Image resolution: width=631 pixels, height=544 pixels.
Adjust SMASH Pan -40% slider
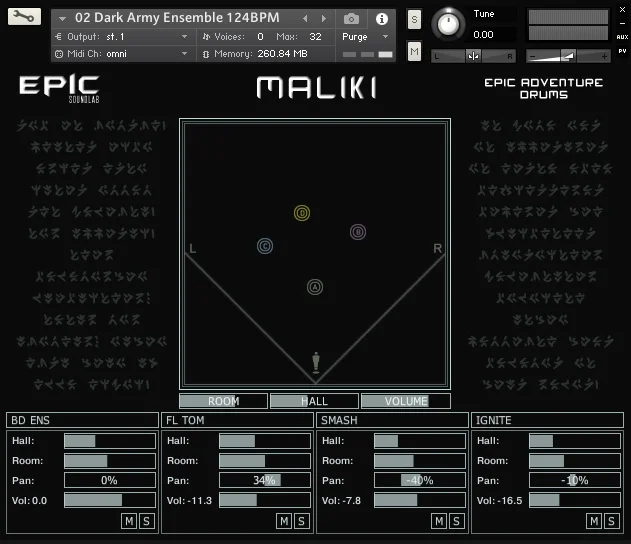pyautogui.click(x=420, y=480)
